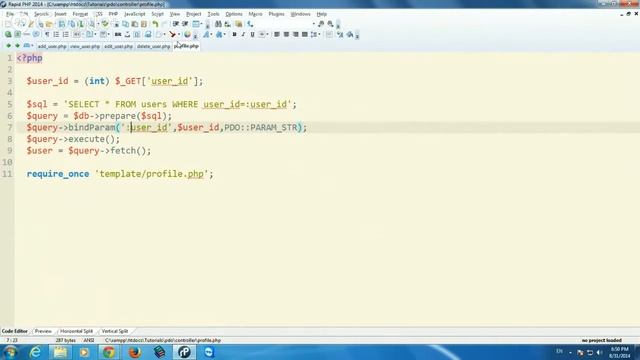This screenshot has height=360, width=640.
Task: Select Code Editor bottom tab
Action: pos(15,331)
